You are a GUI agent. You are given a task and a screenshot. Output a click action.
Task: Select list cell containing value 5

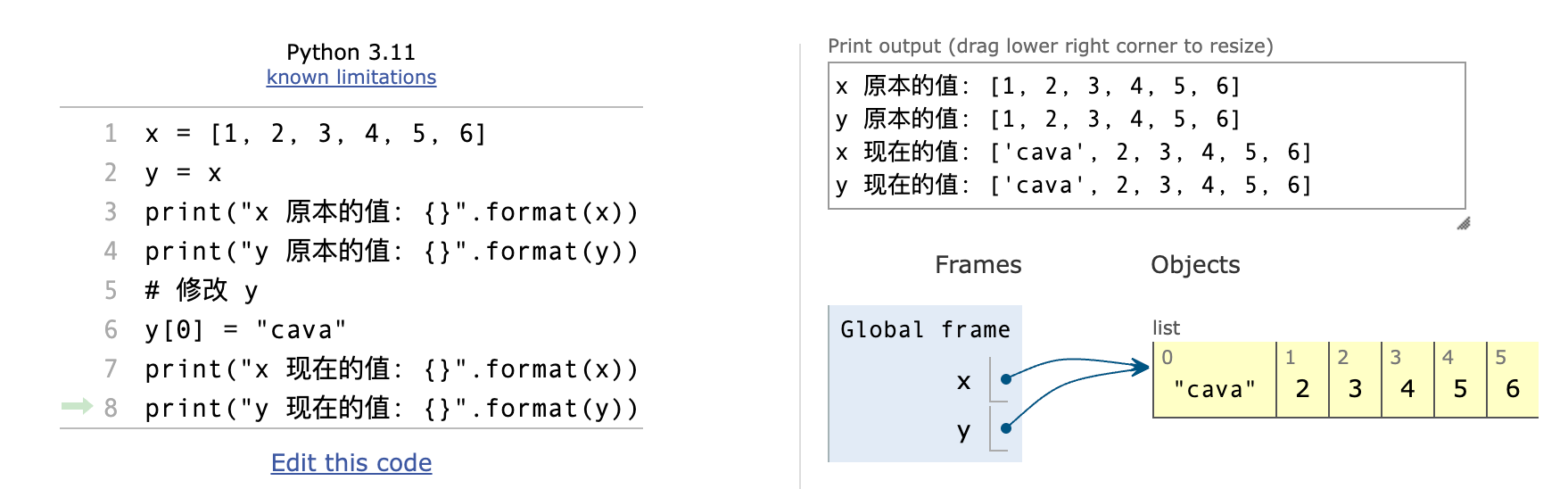pos(1460,379)
